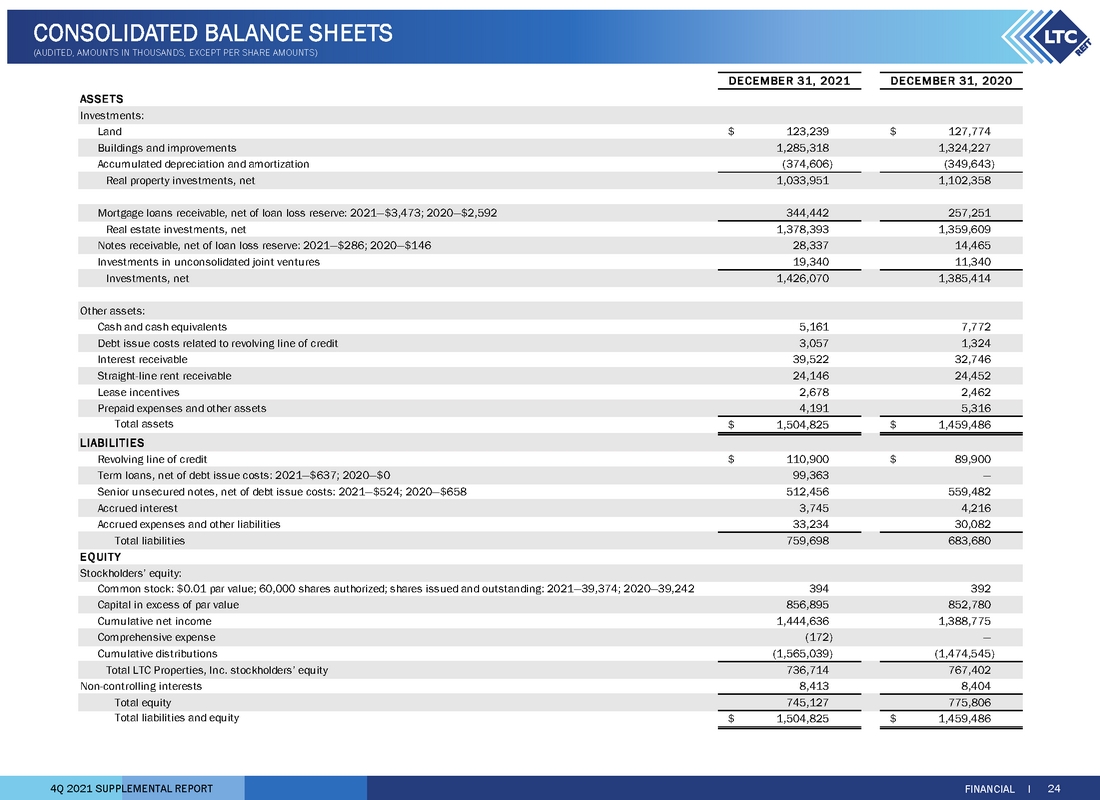Select total liabilities 2020 value 683,680
The image size is (1100, 800).
click(x=969, y=541)
